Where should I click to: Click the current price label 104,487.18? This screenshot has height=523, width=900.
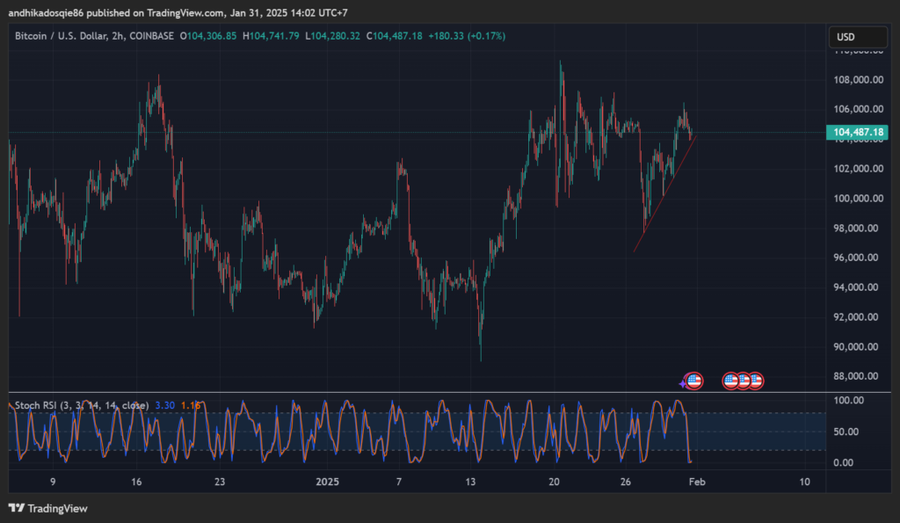point(858,132)
